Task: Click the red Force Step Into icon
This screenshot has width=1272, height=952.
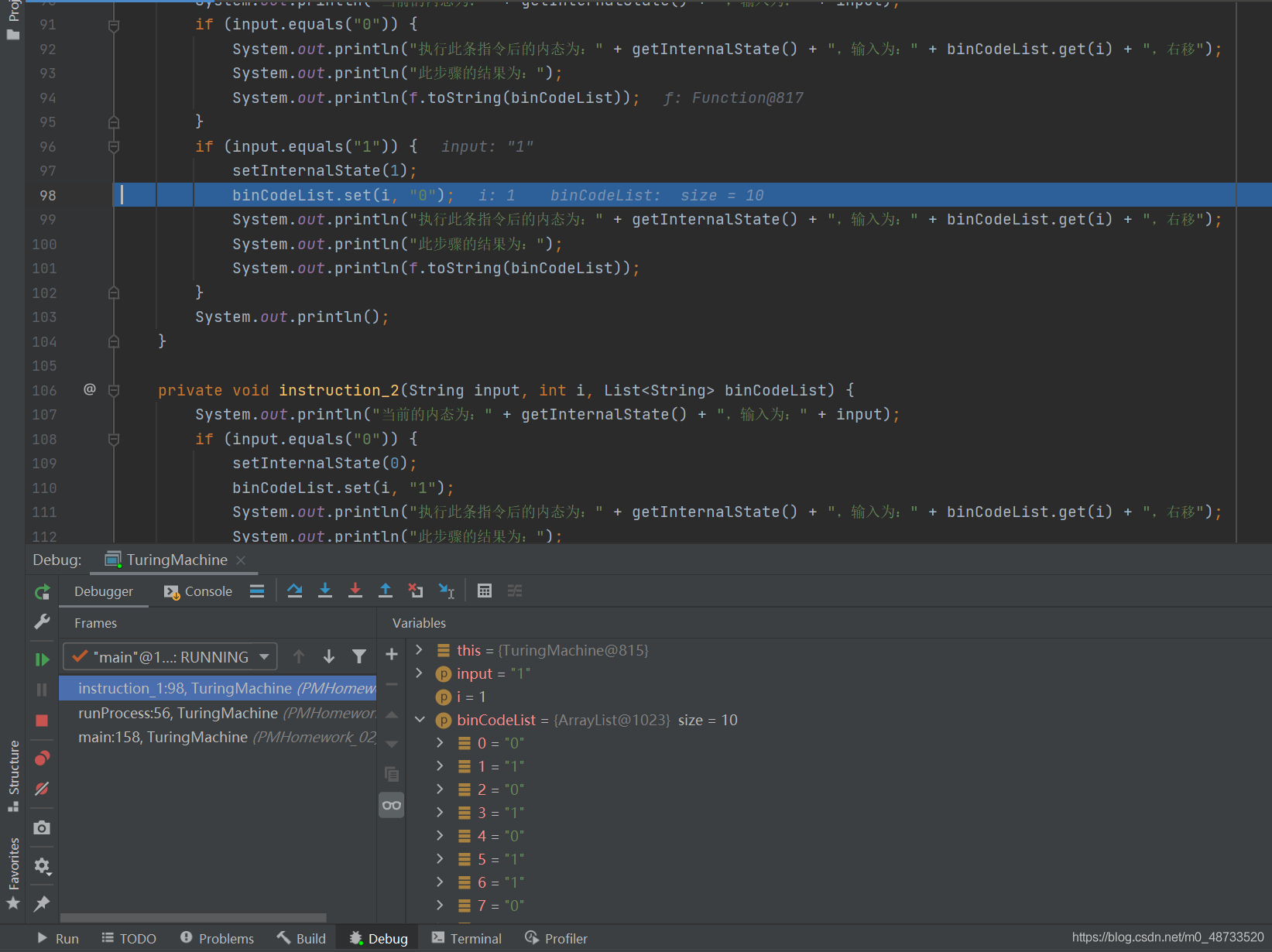Action: coord(355,591)
